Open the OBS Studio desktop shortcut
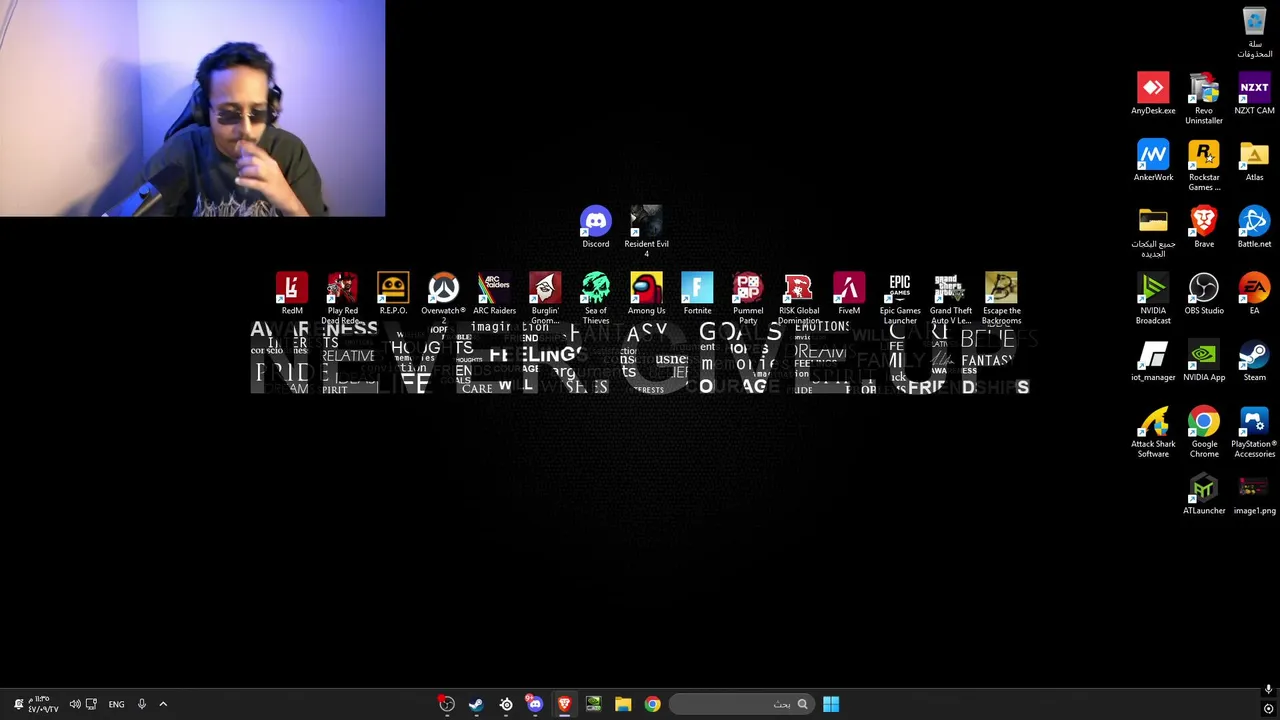Image resolution: width=1280 pixels, height=720 pixels. [1204, 294]
